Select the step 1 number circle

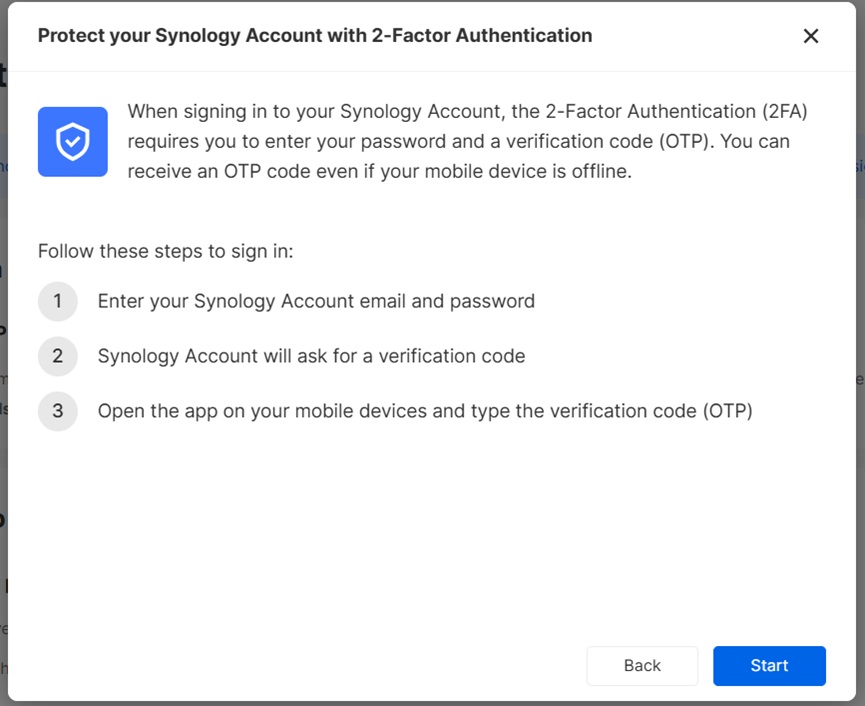coord(58,301)
